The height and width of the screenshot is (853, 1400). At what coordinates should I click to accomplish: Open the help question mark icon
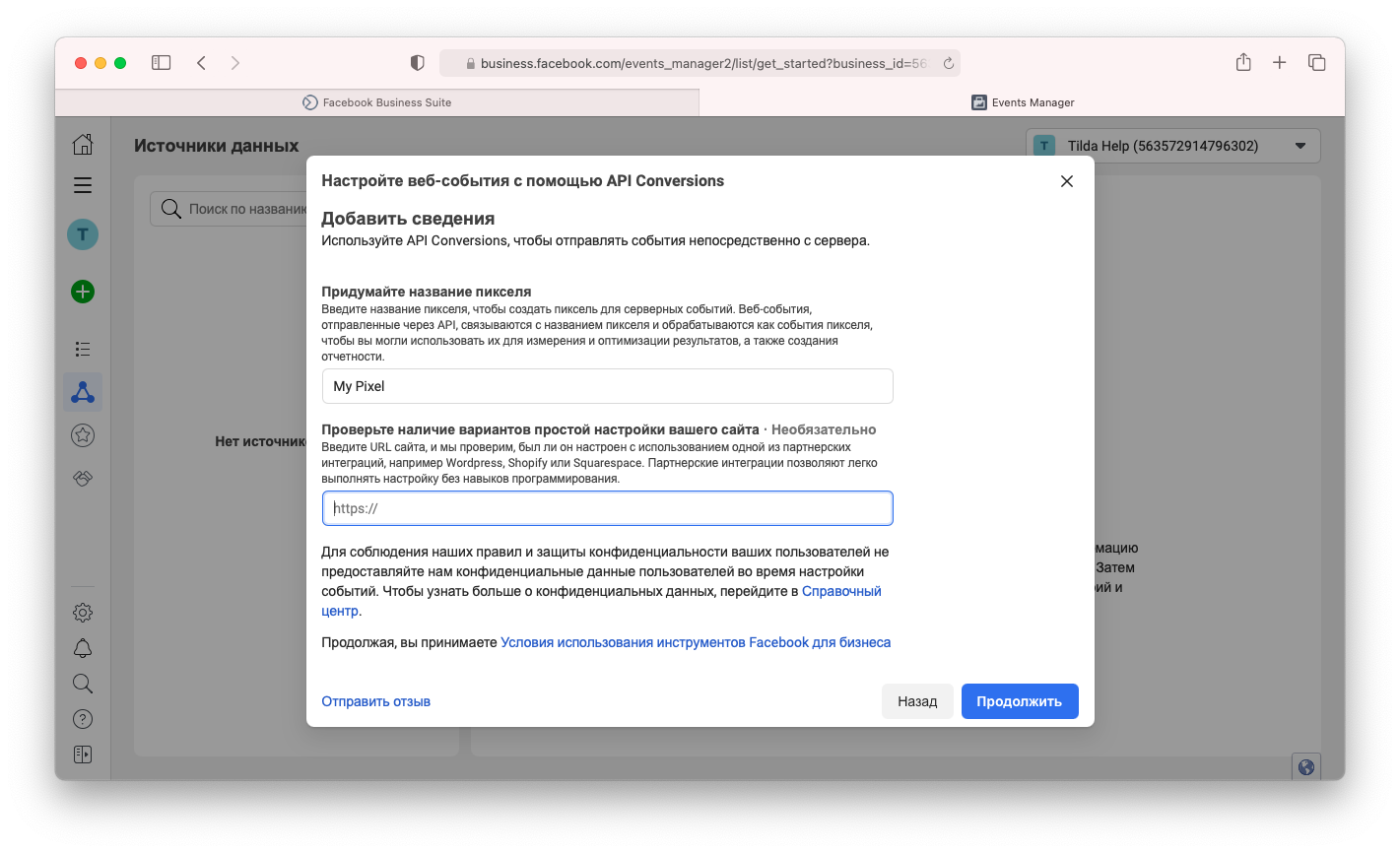tap(83, 719)
